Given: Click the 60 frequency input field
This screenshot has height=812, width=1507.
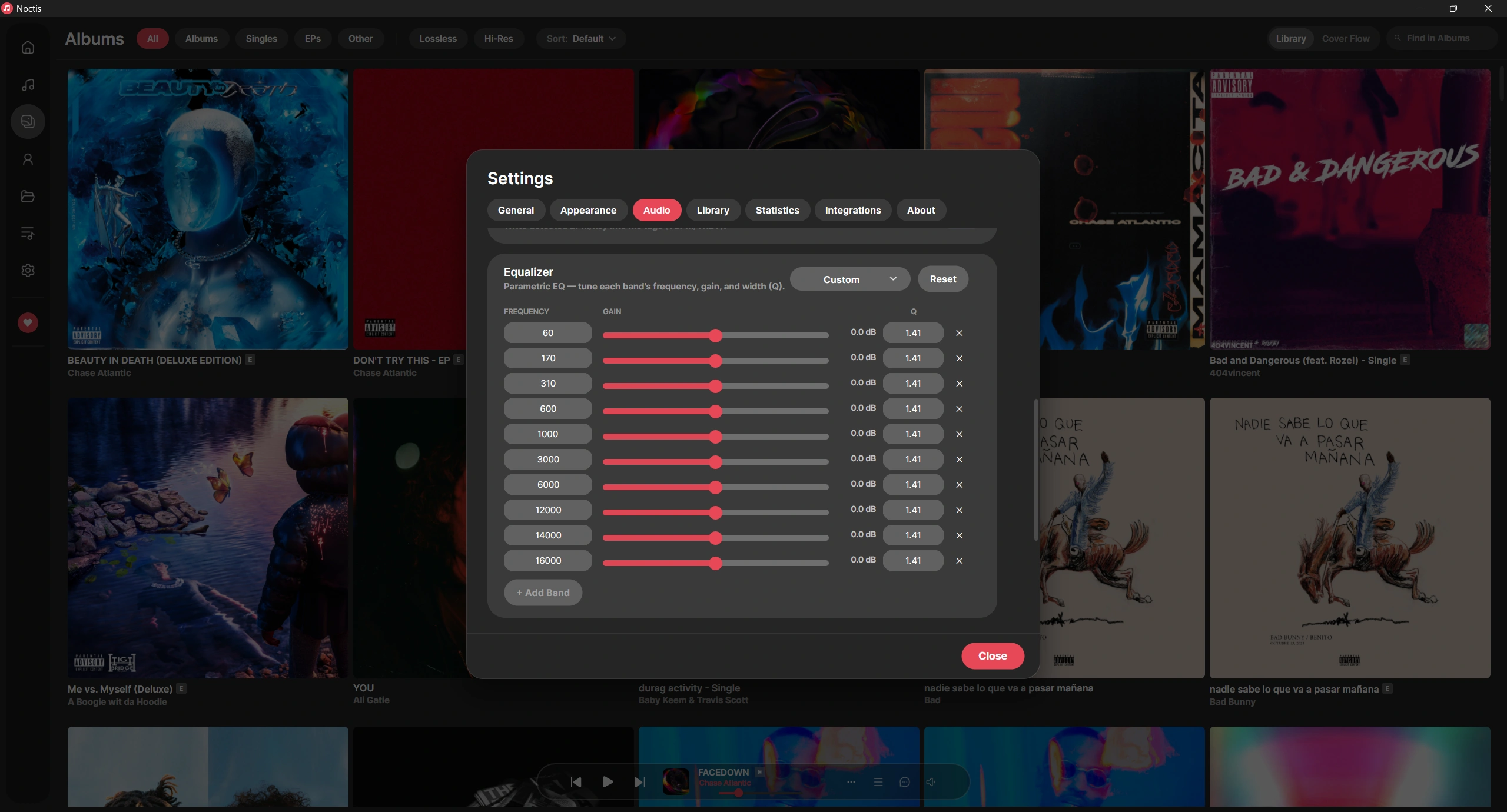Looking at the screenshot, I should point(548,333).
